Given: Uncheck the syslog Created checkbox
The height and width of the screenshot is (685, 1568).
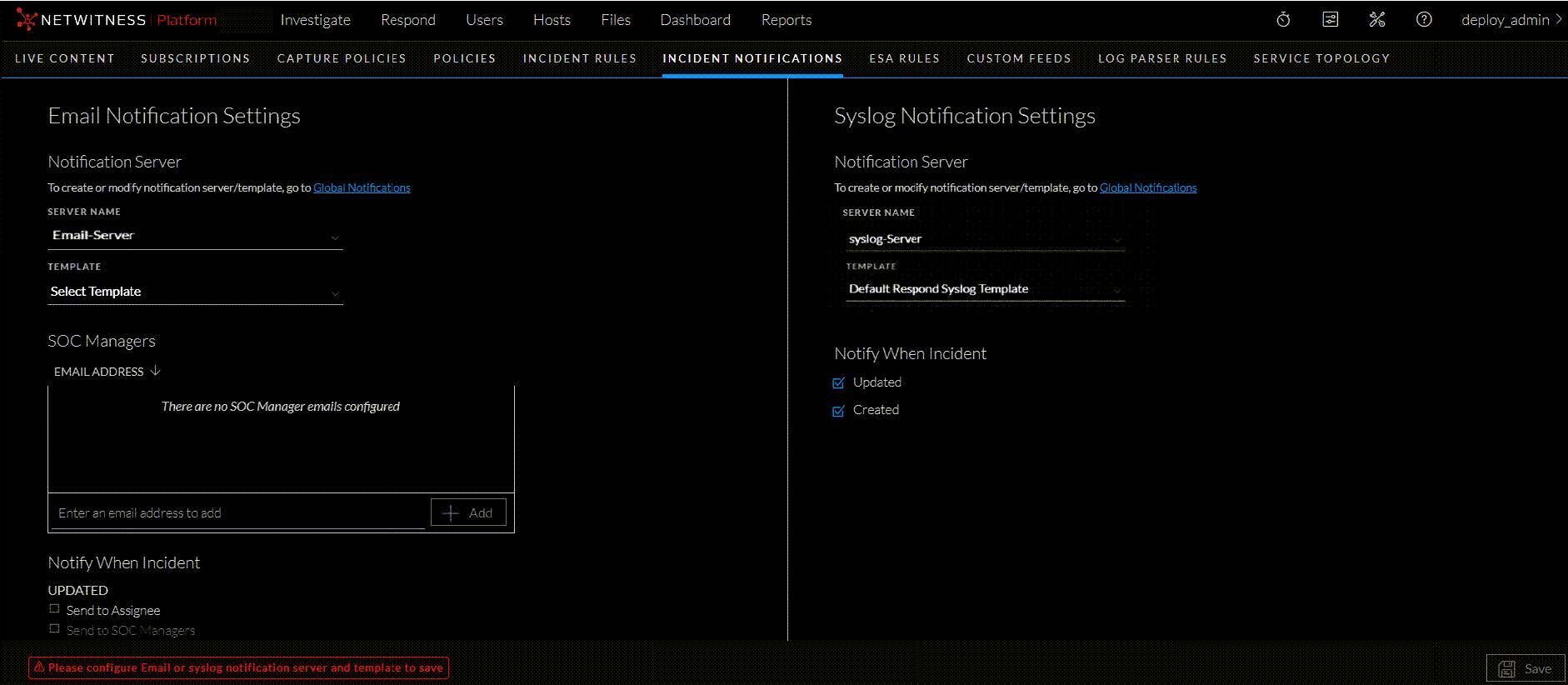Looking at the screenshot, I should coord(839,411).
